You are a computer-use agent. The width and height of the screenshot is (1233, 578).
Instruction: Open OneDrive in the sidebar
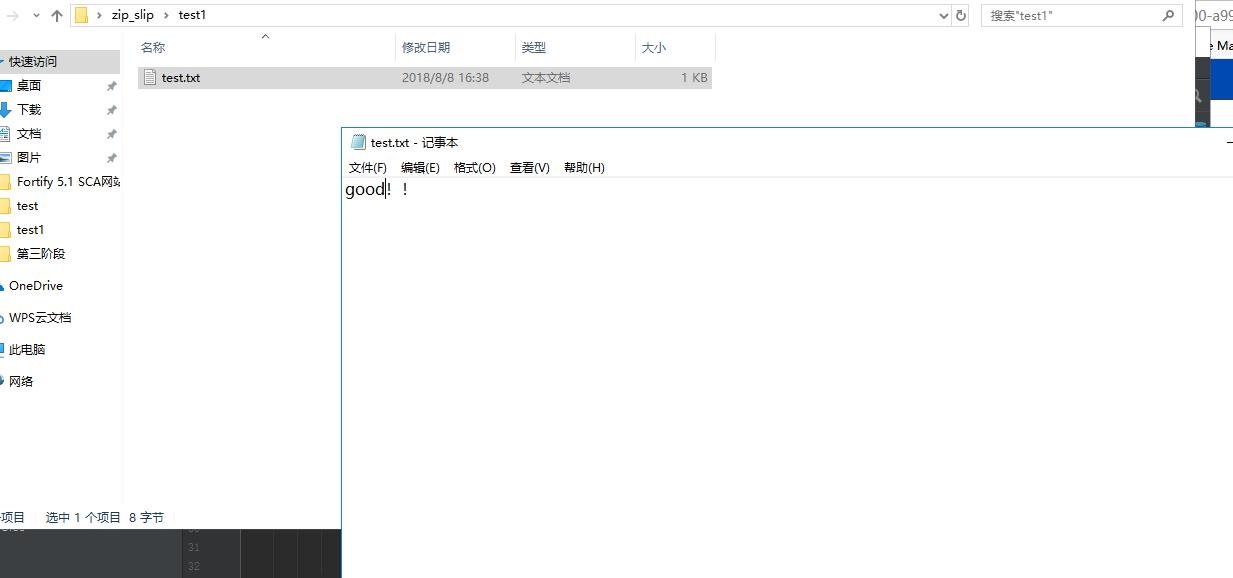click(x=36, y=286)
